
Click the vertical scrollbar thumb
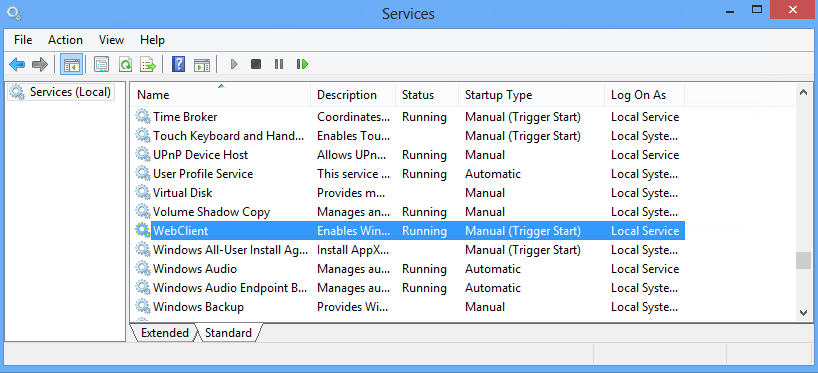(803, 260)
